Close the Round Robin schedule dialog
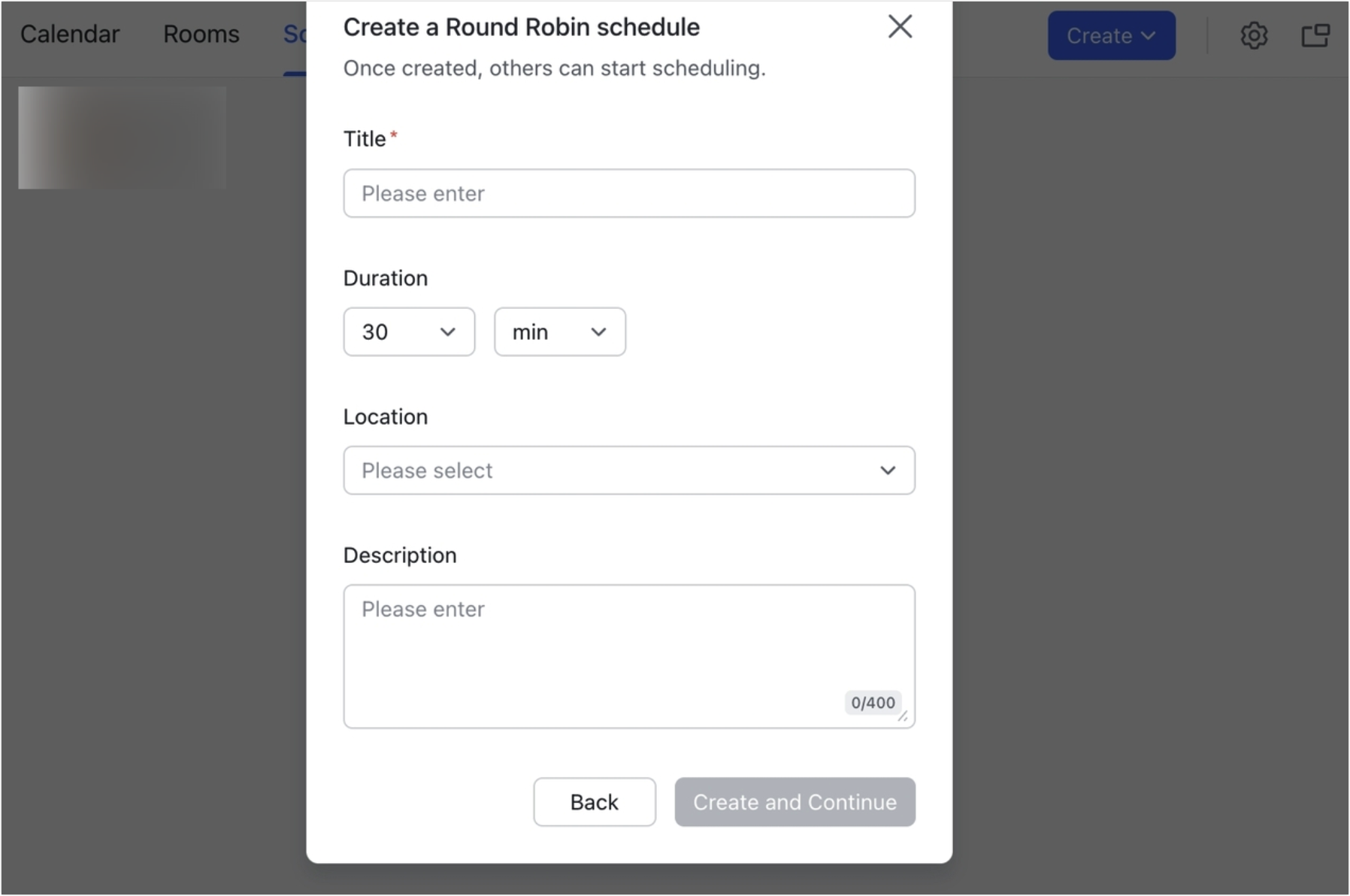Image resolution: width=1350 pixels, height=896 pixels. click(899, 27)
